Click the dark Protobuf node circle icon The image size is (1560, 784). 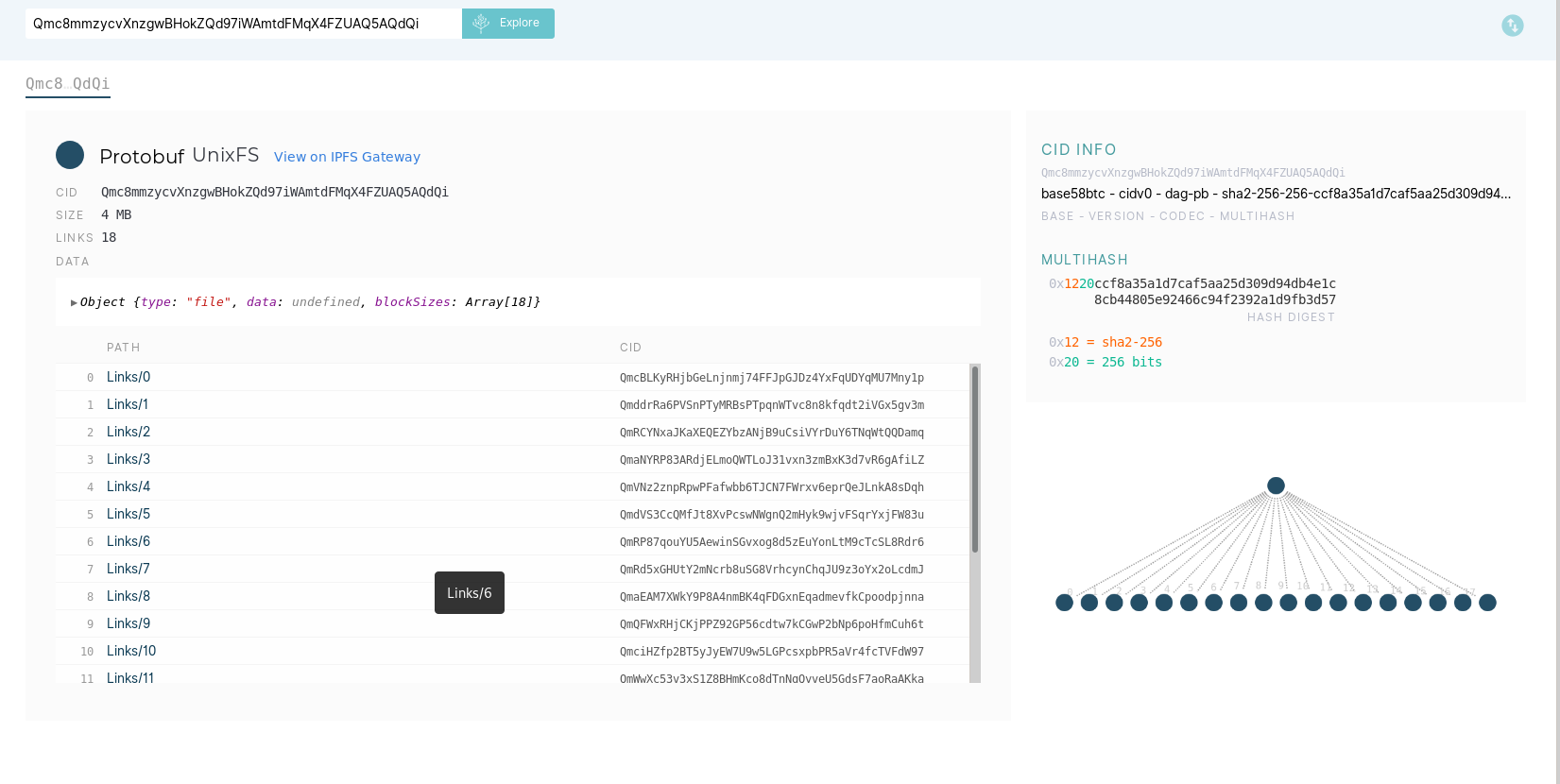click(x=70, y=155)
